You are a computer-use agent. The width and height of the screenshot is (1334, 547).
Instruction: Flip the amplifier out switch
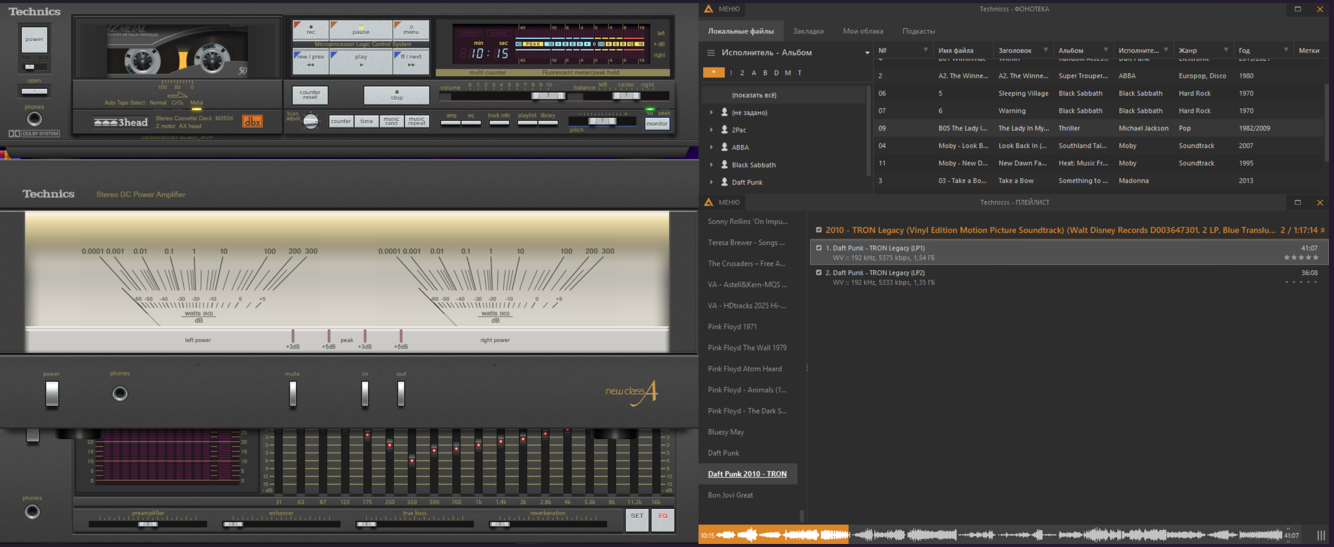(401, 394)
